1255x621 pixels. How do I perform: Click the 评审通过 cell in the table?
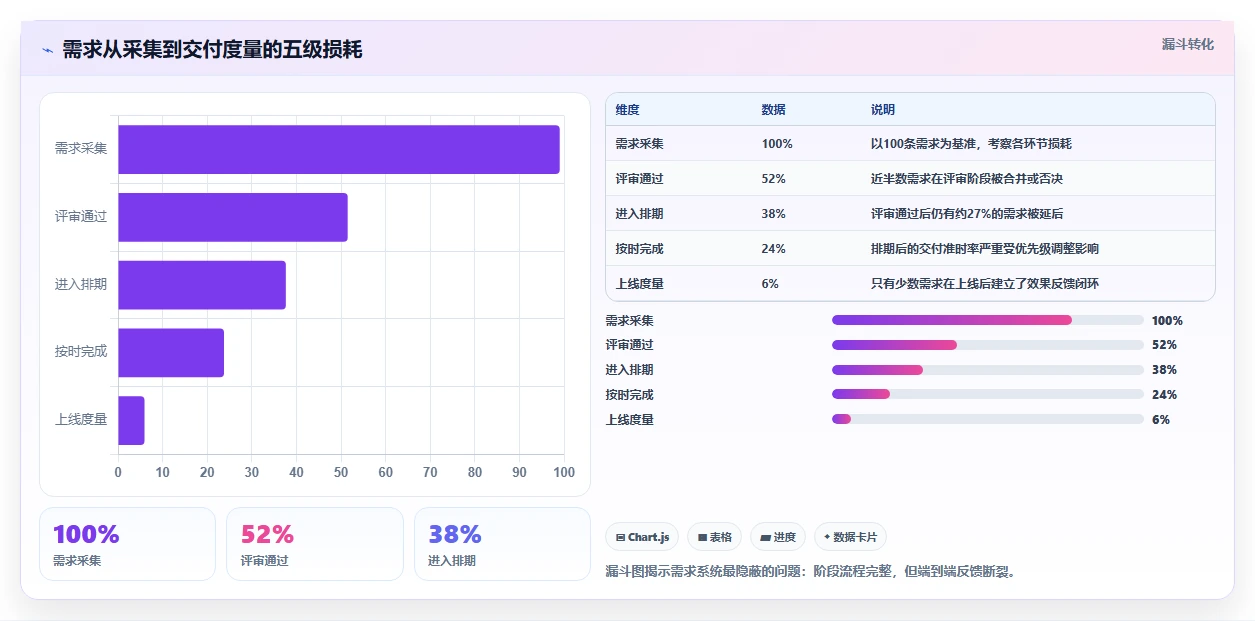click(x=640, y=179)
